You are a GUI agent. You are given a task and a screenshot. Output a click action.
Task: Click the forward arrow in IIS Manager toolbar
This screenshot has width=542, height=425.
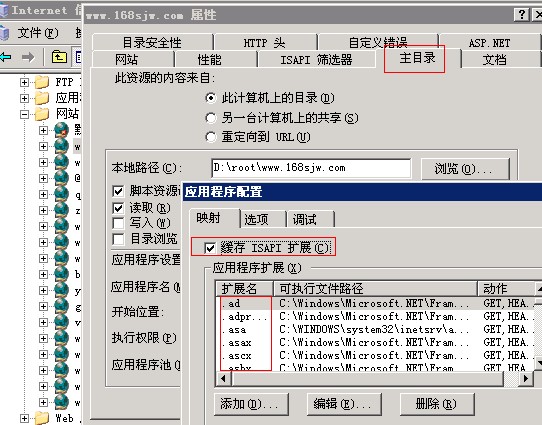click(28, 57)
